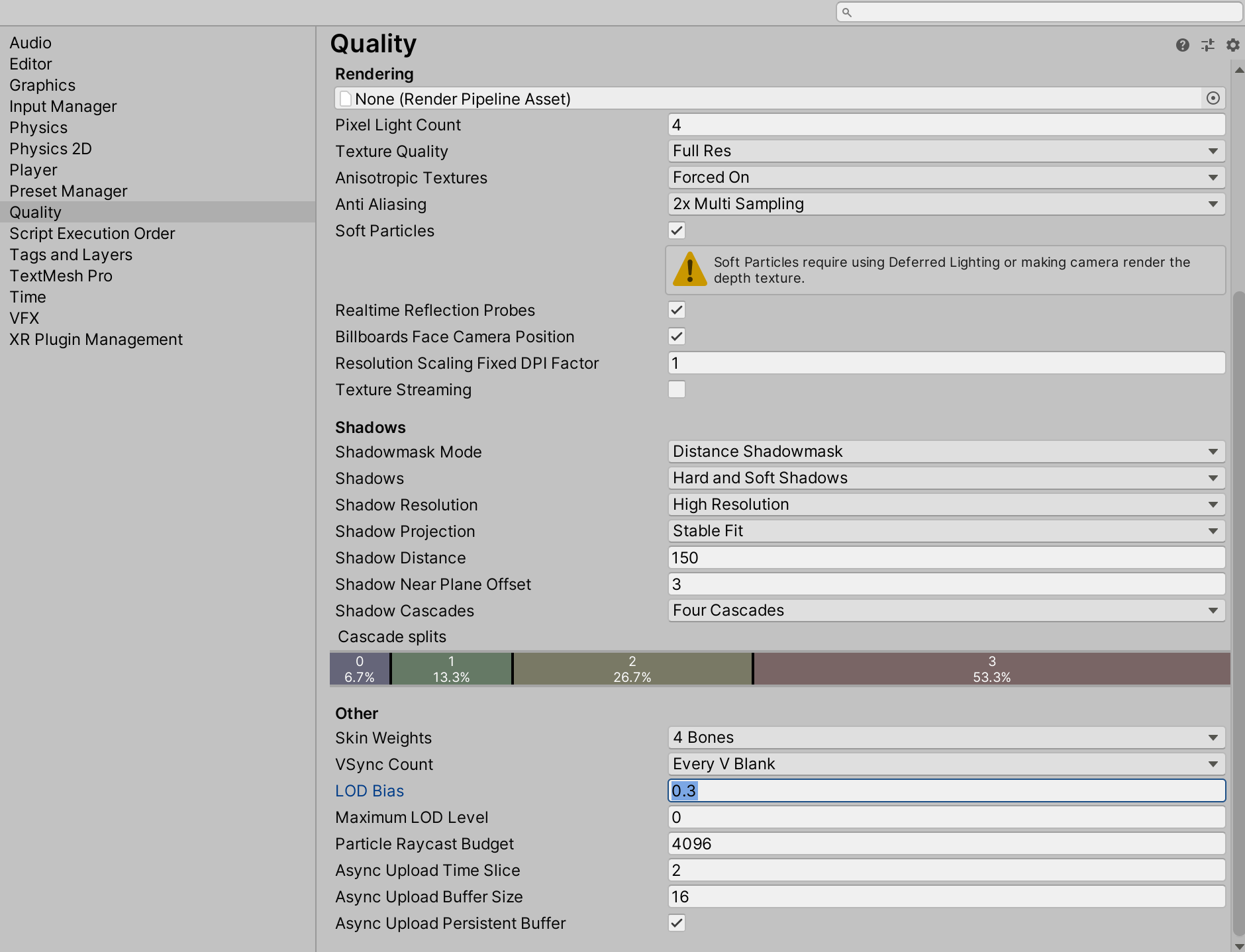The image size is (1245, 952).
Task: Uncheck Realtime Reflection Probes
Action: (x=676, y=310)
